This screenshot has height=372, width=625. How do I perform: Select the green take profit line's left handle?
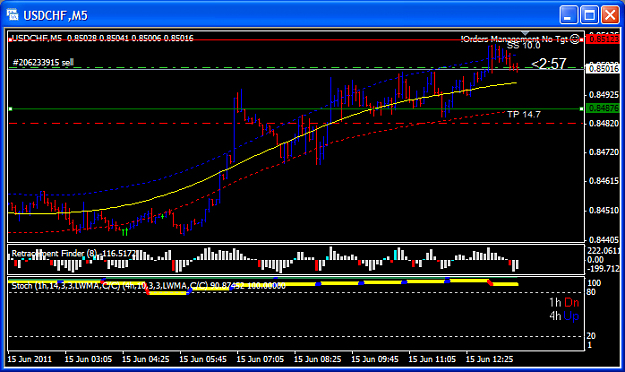click(x=10, y=108)
